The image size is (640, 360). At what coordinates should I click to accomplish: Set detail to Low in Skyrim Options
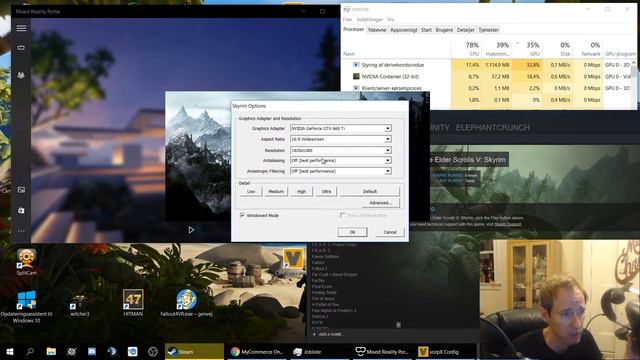tap(251, 191)
